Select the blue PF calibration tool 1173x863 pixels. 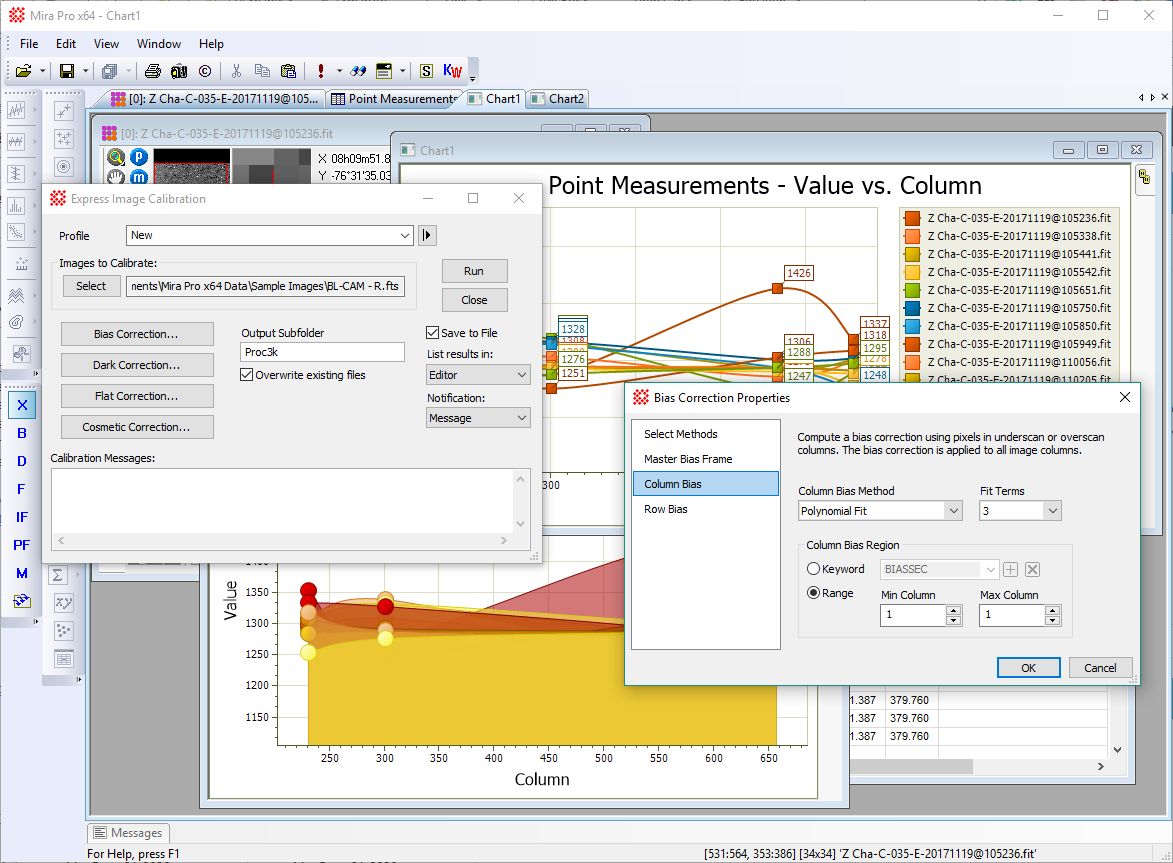tap(22, 545)
